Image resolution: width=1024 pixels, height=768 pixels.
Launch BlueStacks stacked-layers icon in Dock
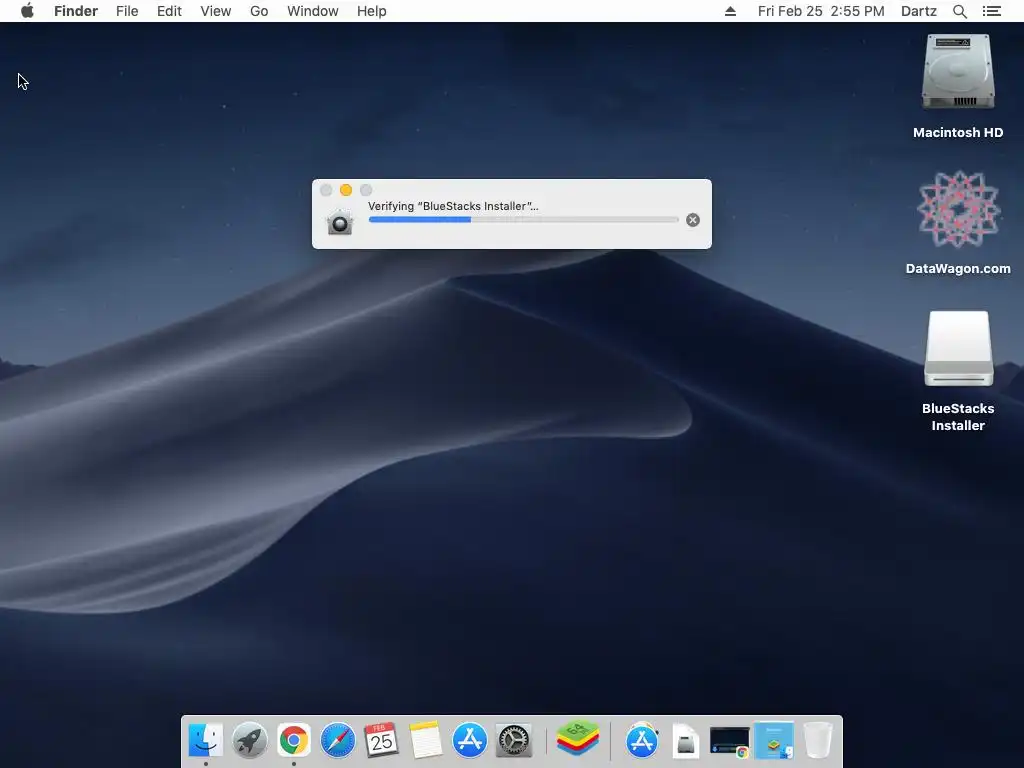[578, 738]
